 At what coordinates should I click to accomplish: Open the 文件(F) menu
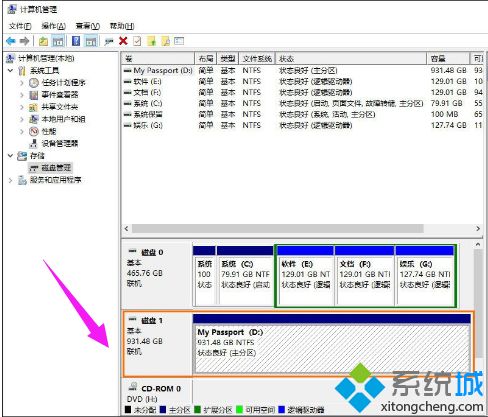(20, 26)
